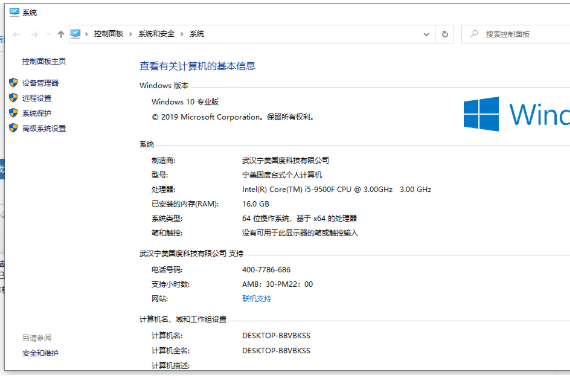Click the shield icon beside 远程设置
This screenshot has height=380, width=570.
13,98
